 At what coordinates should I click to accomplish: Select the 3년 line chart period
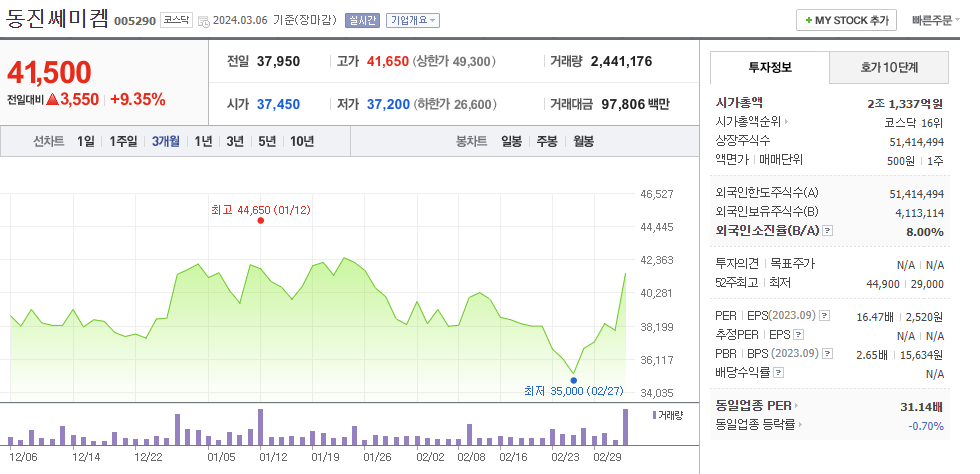click(x=235, y=141)
